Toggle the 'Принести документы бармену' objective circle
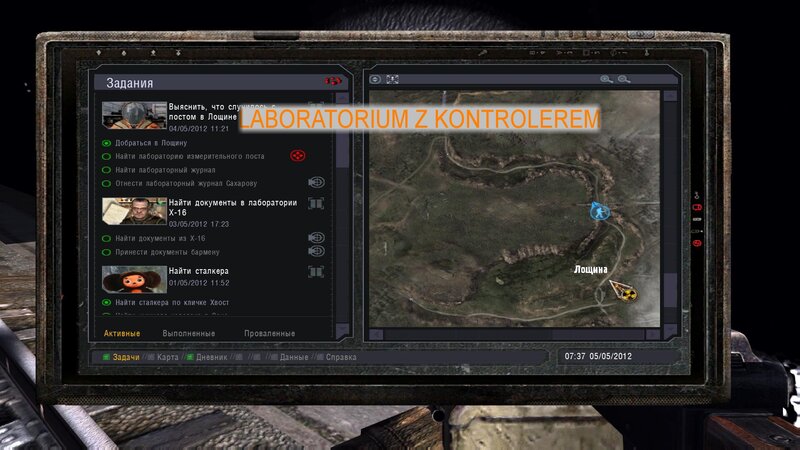The width and height of the screenshot is (800, 450). tap(107, 252)
